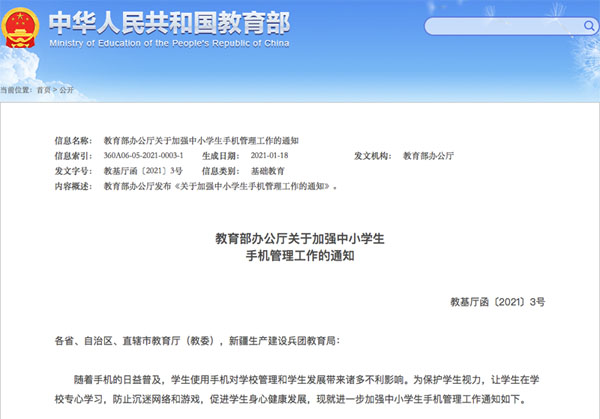Select issuing body 教育部办公厅 value
600x419 pixels.
tap(428, 156)
